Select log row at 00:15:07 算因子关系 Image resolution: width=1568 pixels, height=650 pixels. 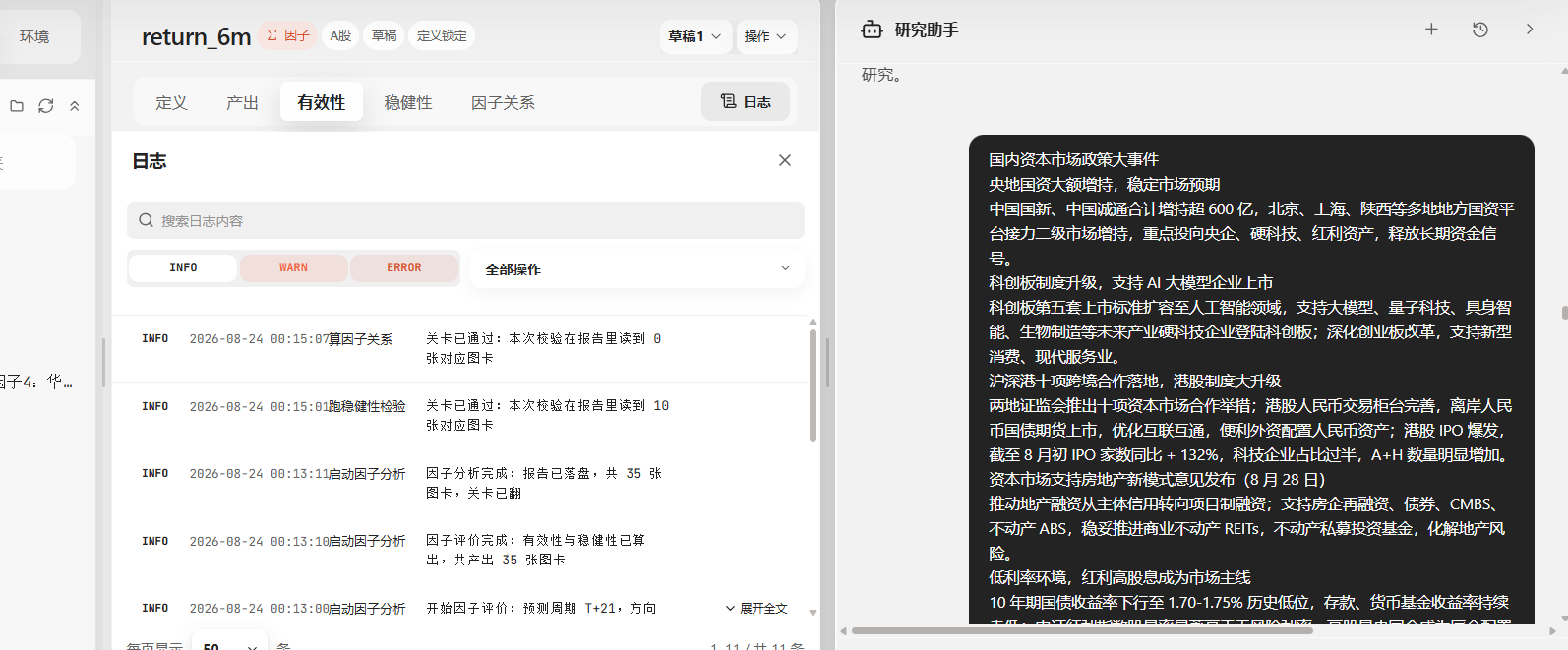click(460, 348)
